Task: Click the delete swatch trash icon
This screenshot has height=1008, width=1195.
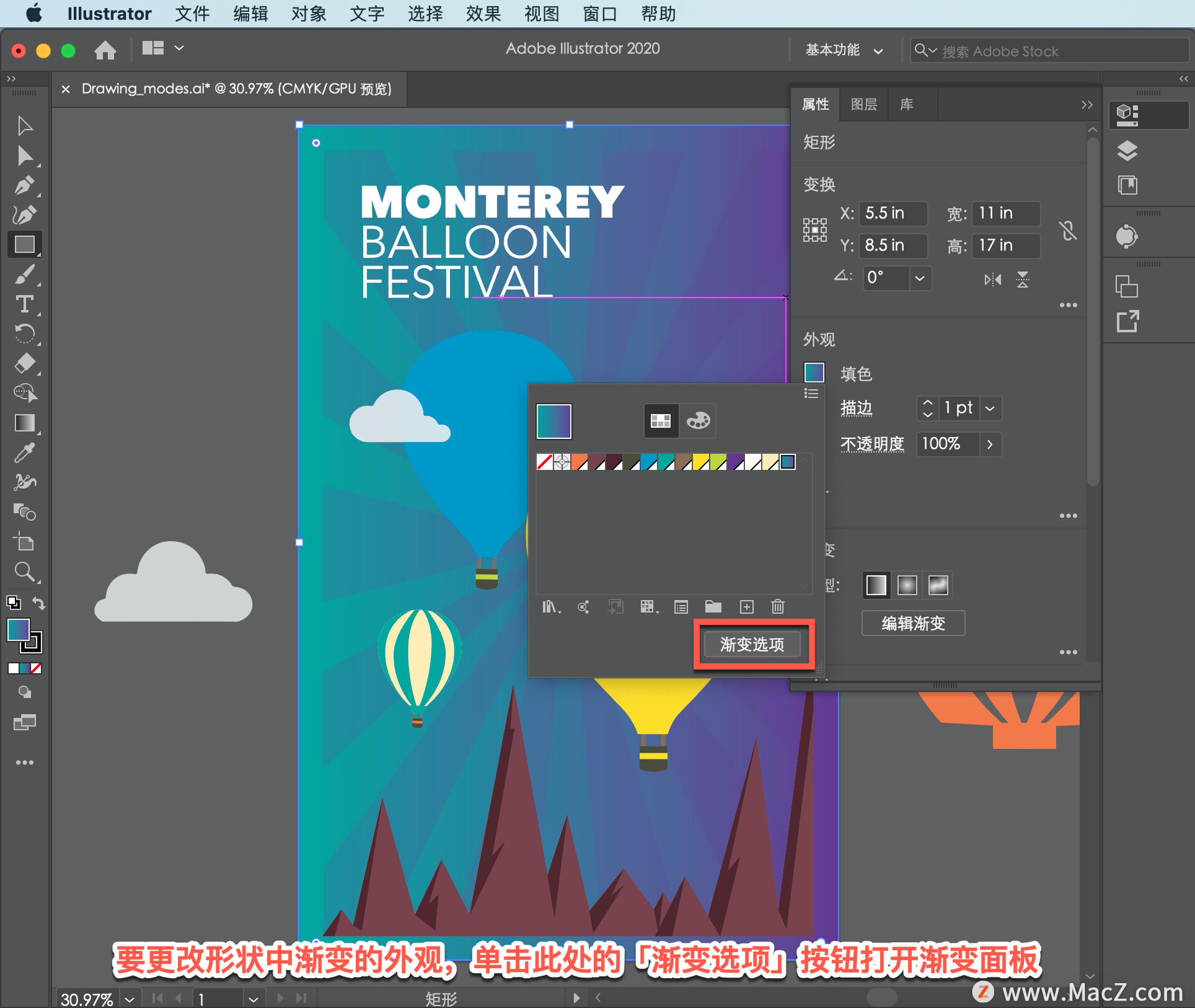Action: (777, 606)
